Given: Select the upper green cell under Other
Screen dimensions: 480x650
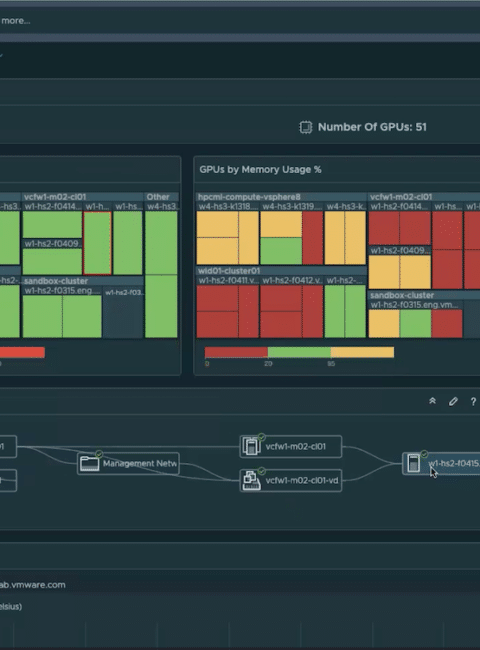Looking at the screenshot, I should 161,243.
